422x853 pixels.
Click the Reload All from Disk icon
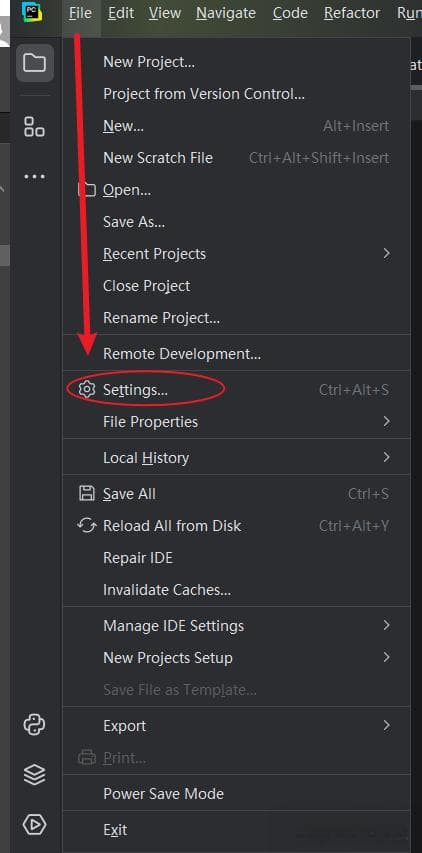[x=86, y=526]
